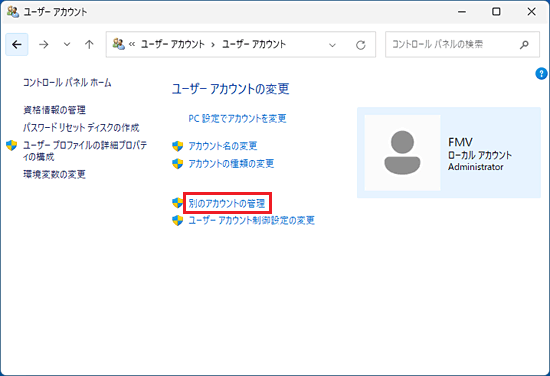The height and width of the screenshot is (376, 550).
Task: Open the help question mark icon
Action: click(541, 74)
